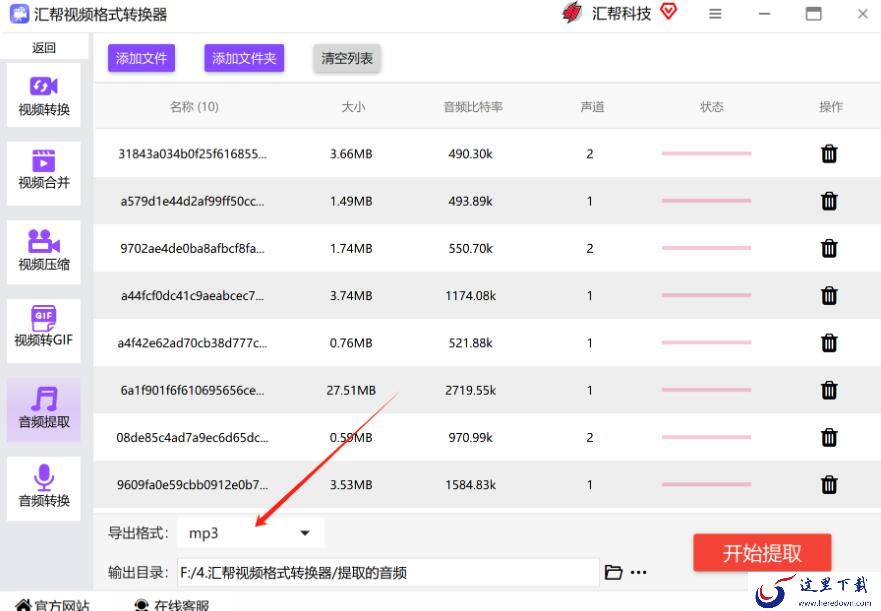Click the folder icon to browse output directory
The image size is (881, 611).
point(614,572)
